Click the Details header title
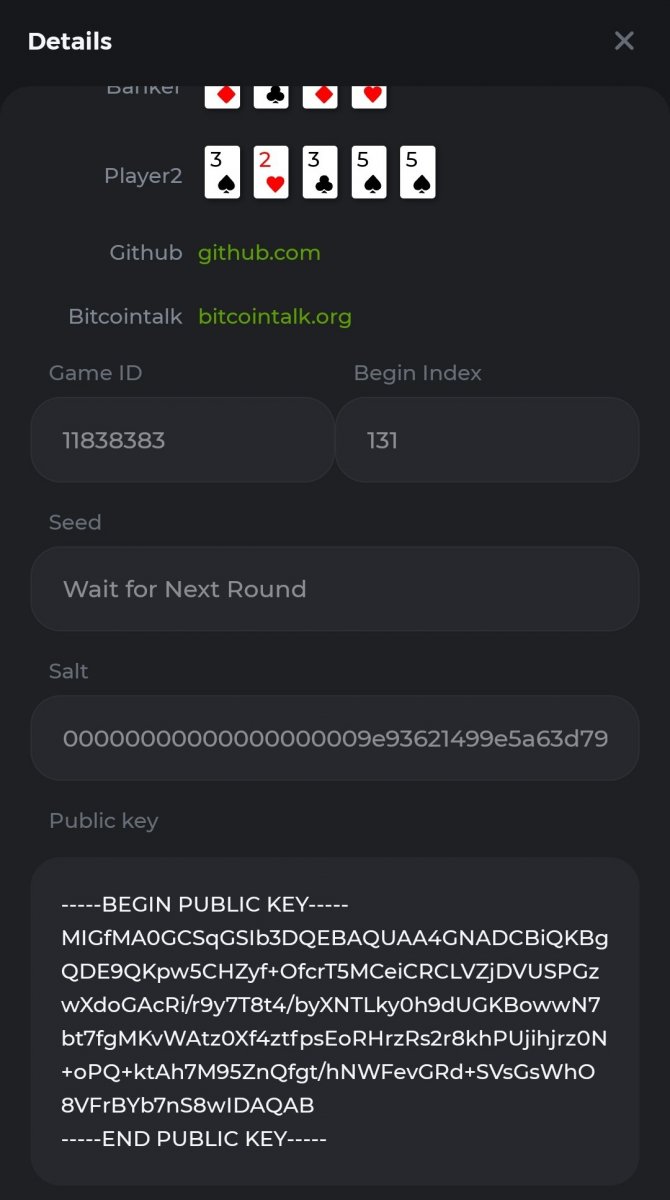The image size is (670, 1200). pos(70,42)
